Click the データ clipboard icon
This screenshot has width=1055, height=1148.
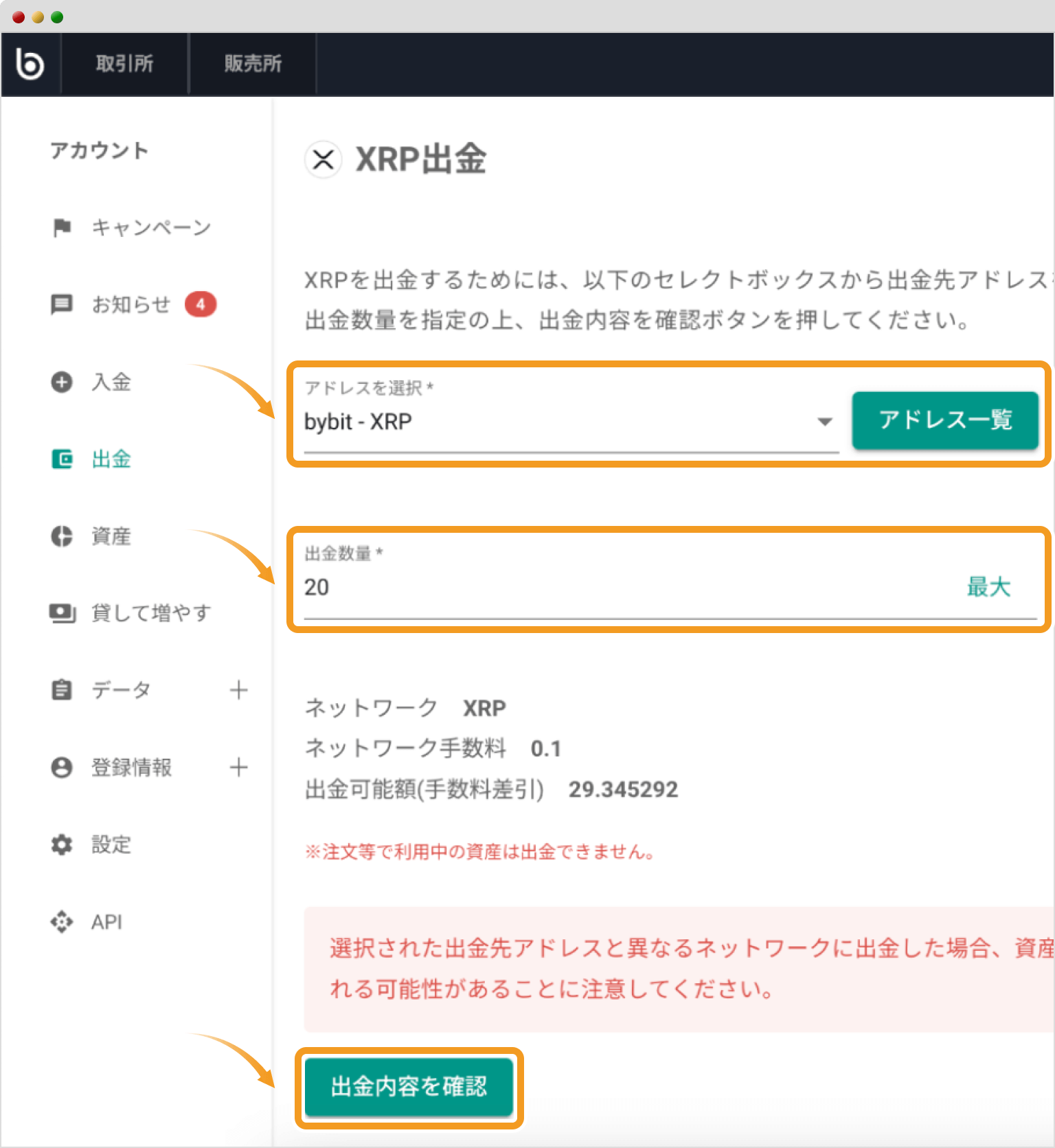click(x=62, y=689)
